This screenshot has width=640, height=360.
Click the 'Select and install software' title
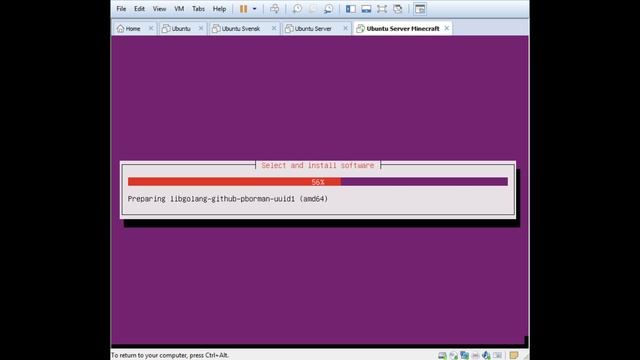point(318,165)
